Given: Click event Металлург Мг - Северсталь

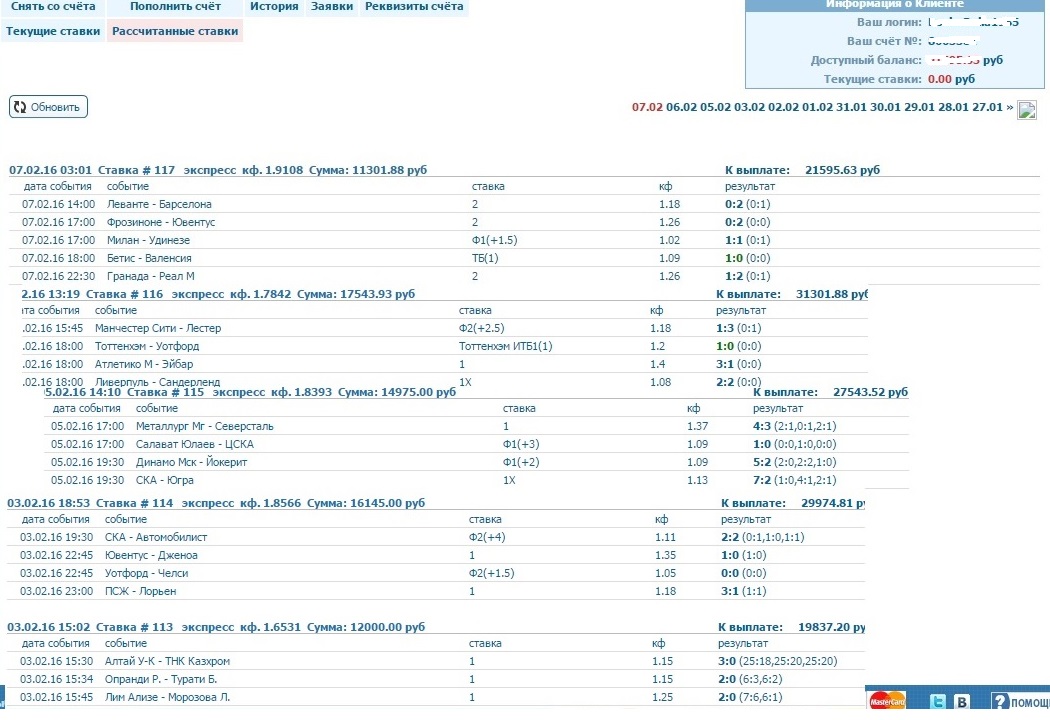Looking at the screenshot, I should tap(204, 426).
